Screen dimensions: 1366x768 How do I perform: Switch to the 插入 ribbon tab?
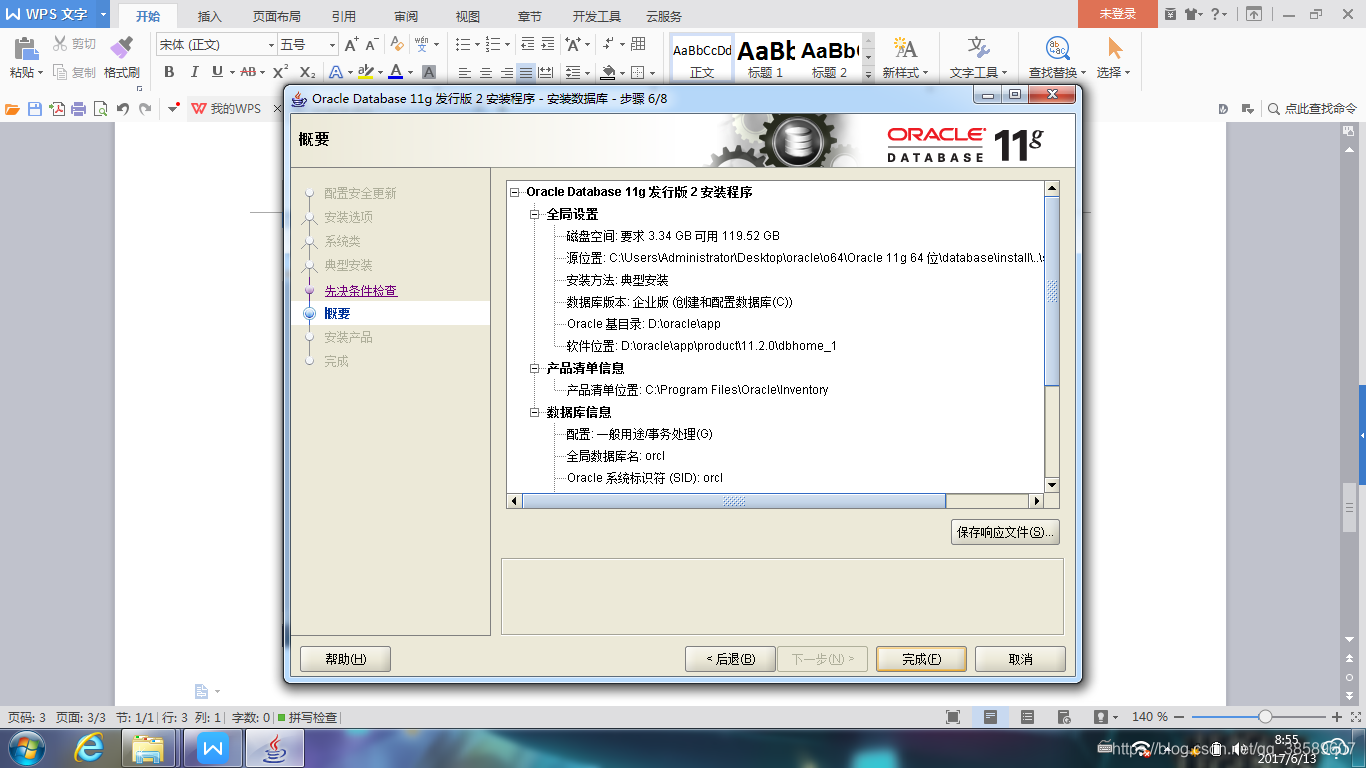[x=210, y=16]
